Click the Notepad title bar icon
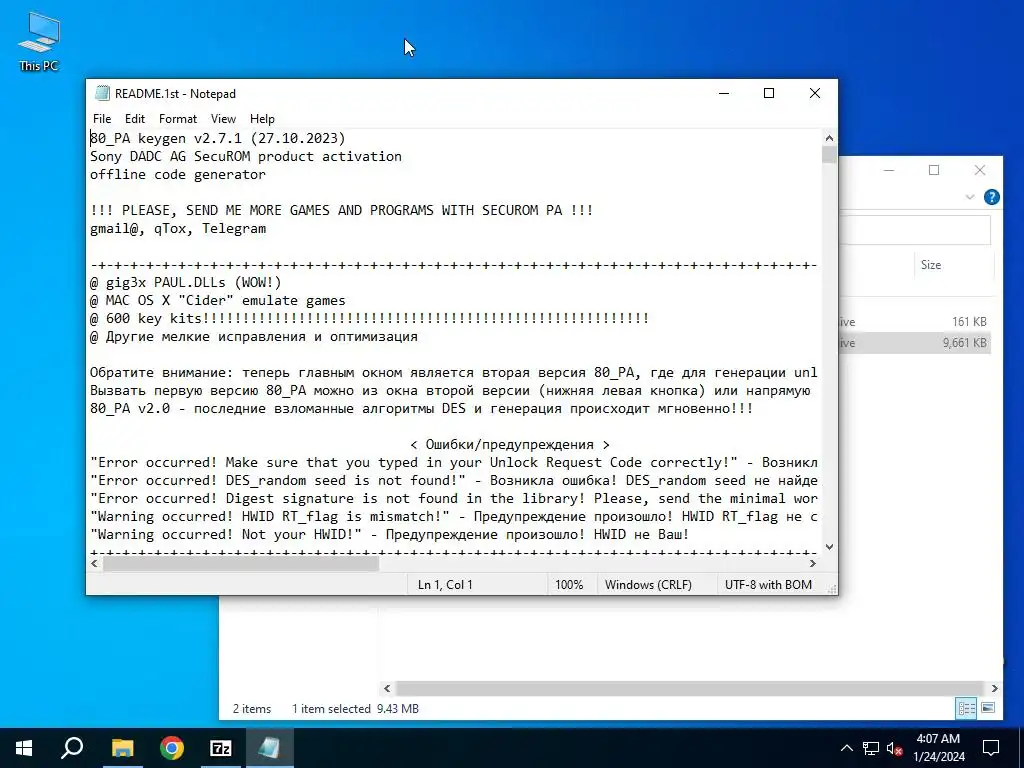The image size is (1024, 768). tap(102, 93)
